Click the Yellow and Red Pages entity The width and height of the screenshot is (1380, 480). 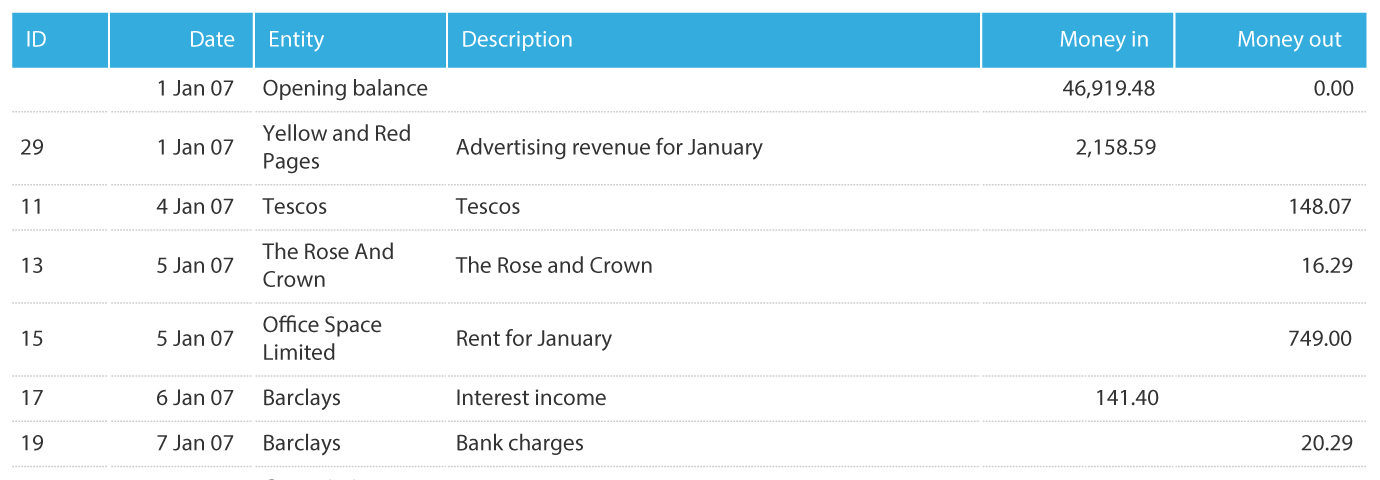337,147
